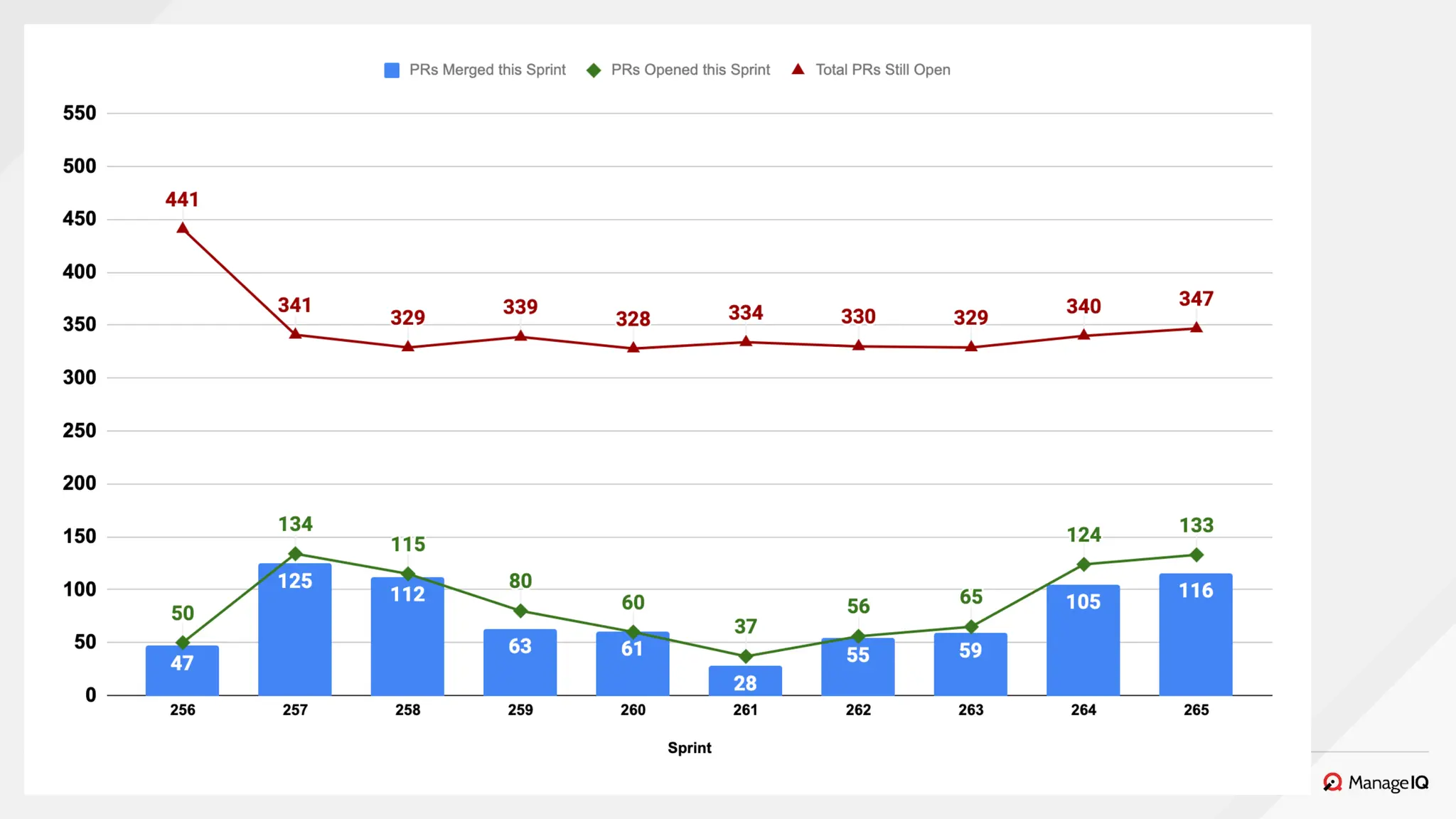Click the blue PRs Merged legend square
Viewport: 1456px width, 819px height.
click(x=392, y=70)
